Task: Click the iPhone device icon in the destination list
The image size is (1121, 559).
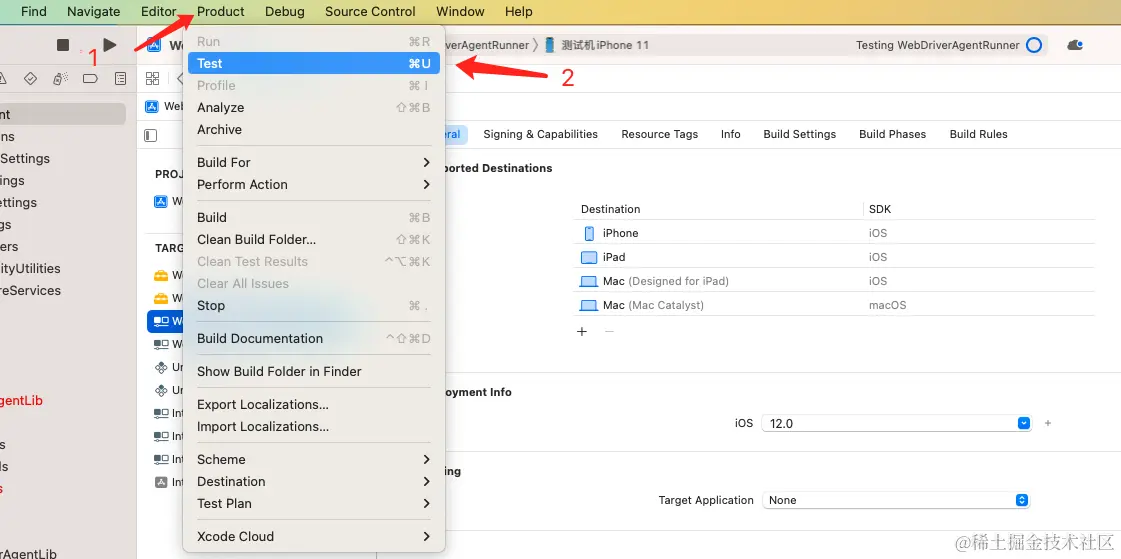Action: coord(589,233)
